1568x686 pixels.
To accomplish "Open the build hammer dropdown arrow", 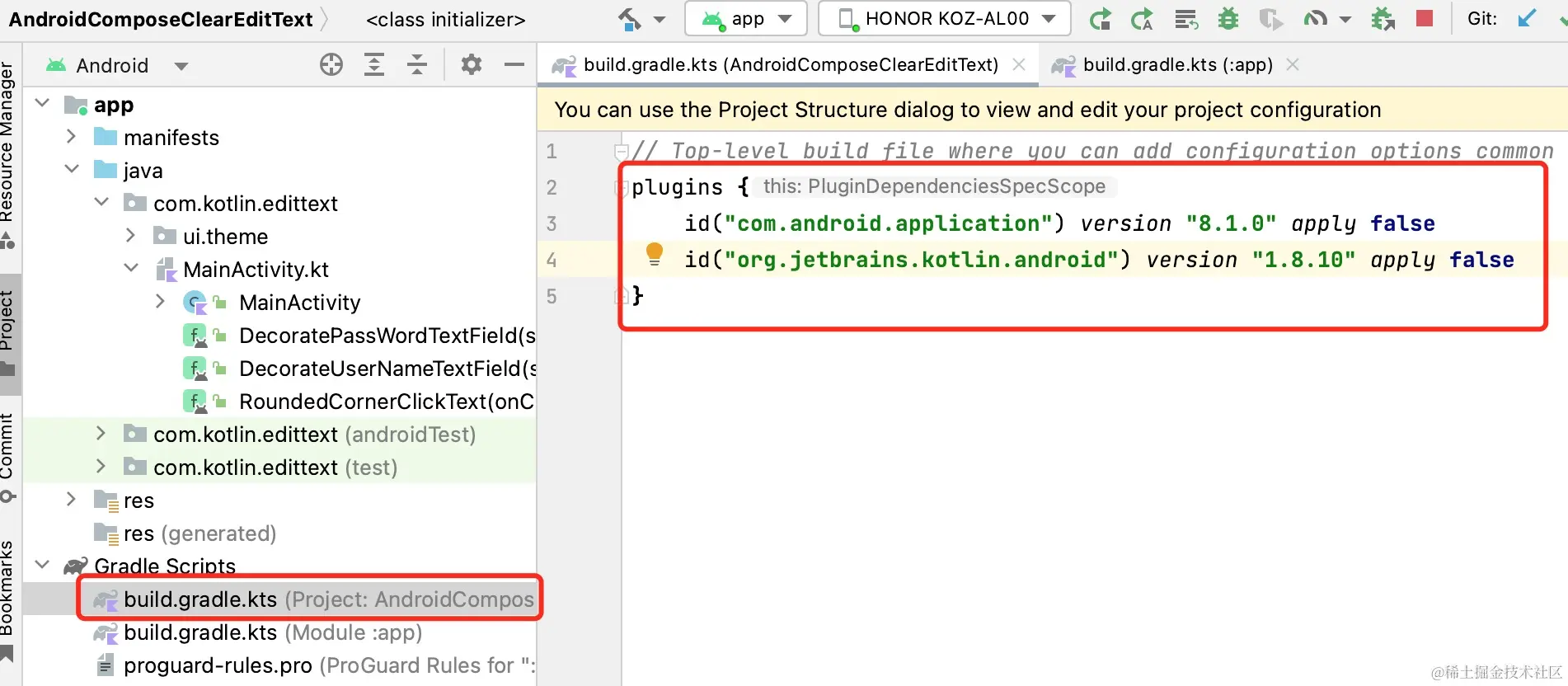I will pyautogui.click(x=660, y=20).
